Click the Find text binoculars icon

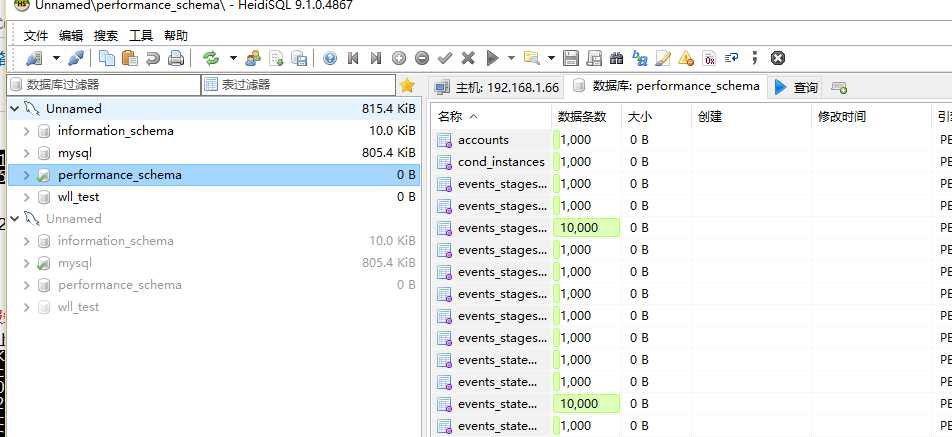point(617,58)
